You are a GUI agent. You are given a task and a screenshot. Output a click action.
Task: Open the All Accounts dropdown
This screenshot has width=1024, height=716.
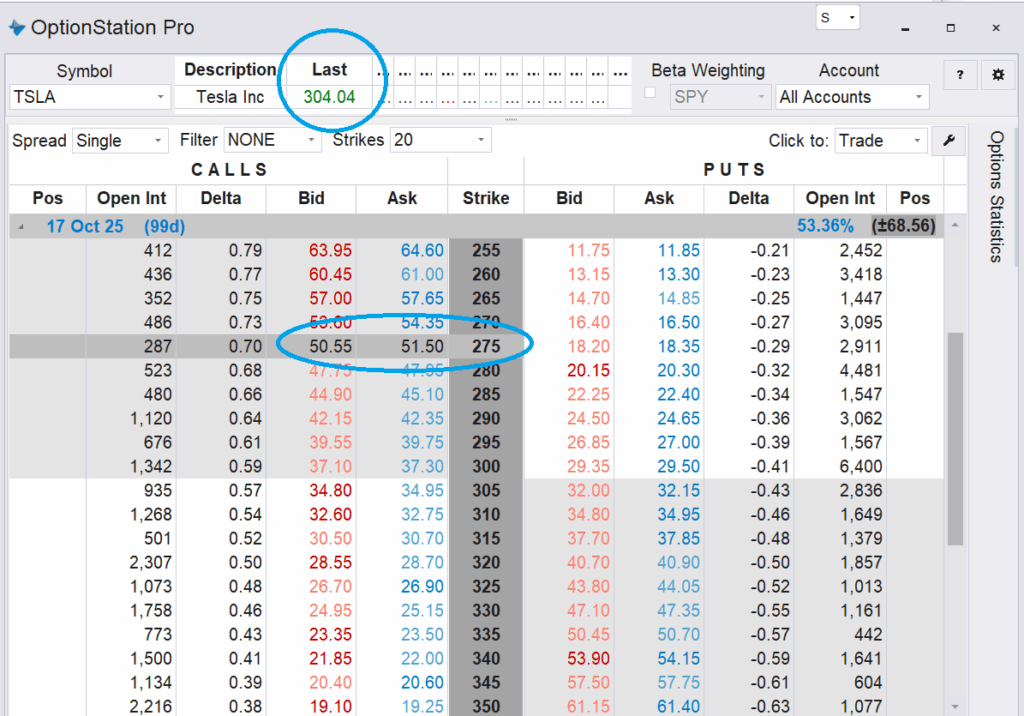[x=918, y=97]
